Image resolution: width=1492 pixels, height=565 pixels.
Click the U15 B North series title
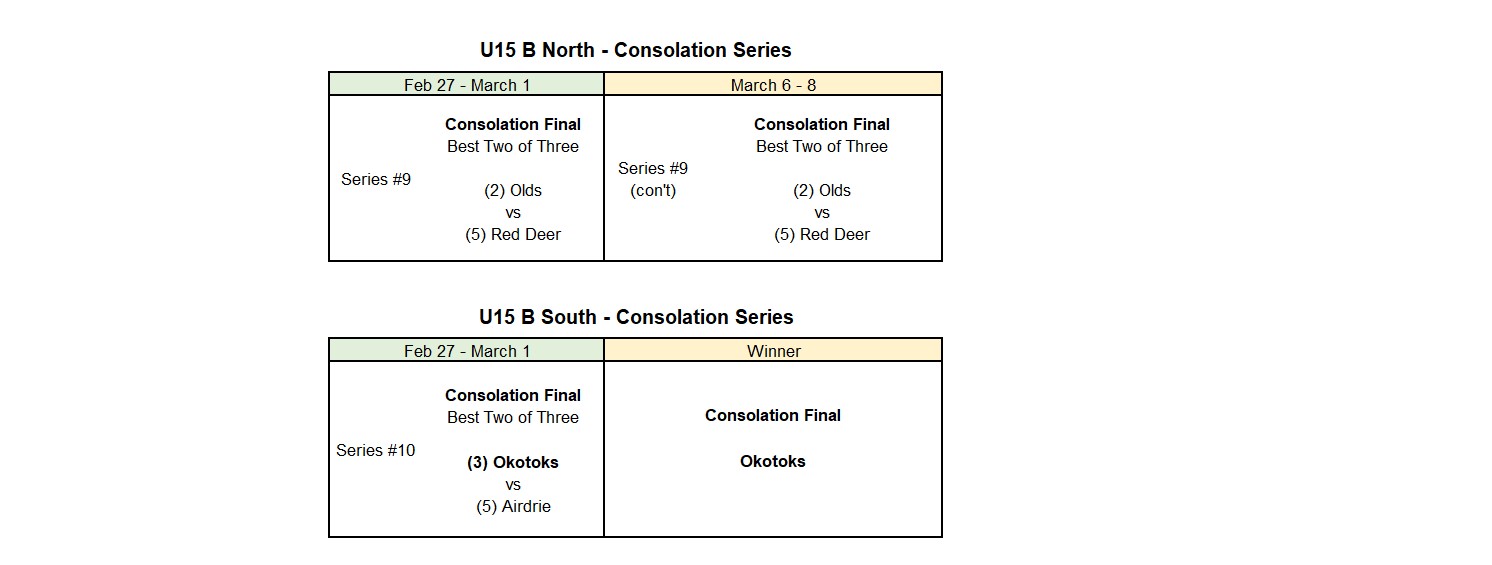tap(635, 50)
